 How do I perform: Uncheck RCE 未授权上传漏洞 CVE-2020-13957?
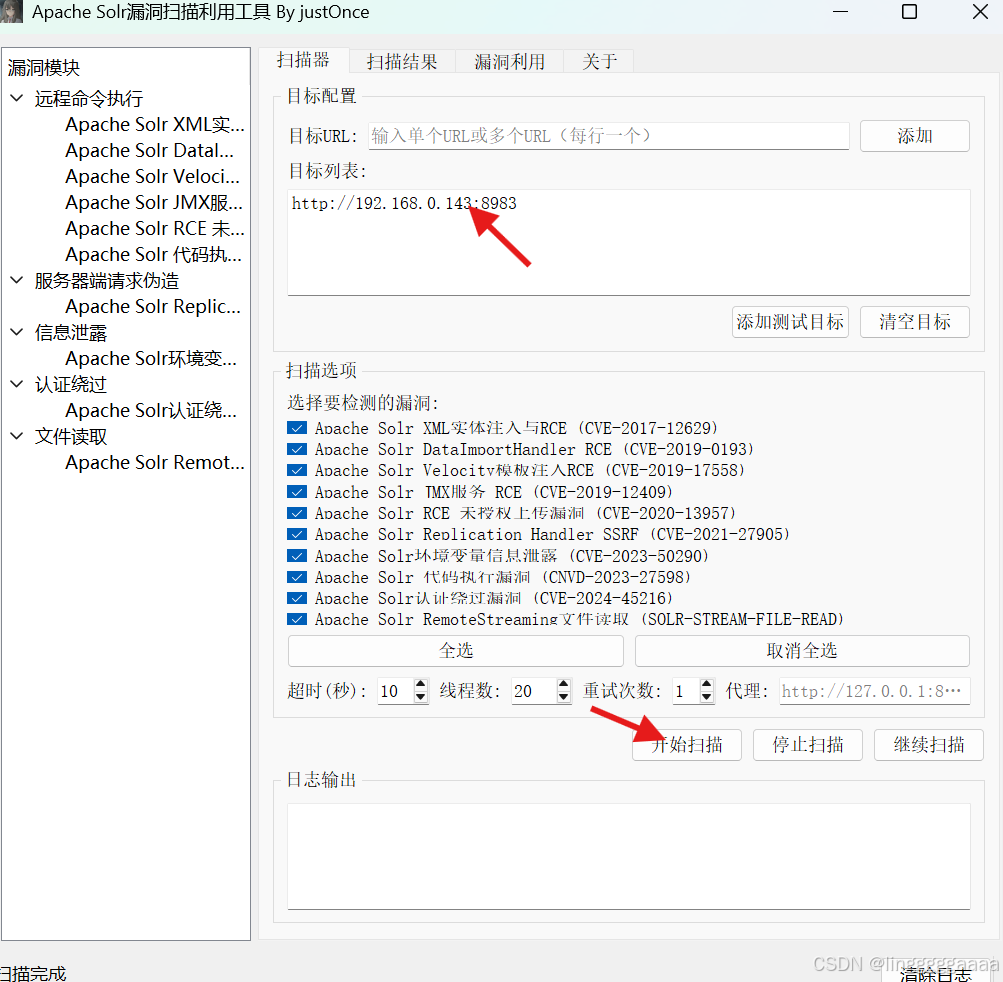point(297,513)
